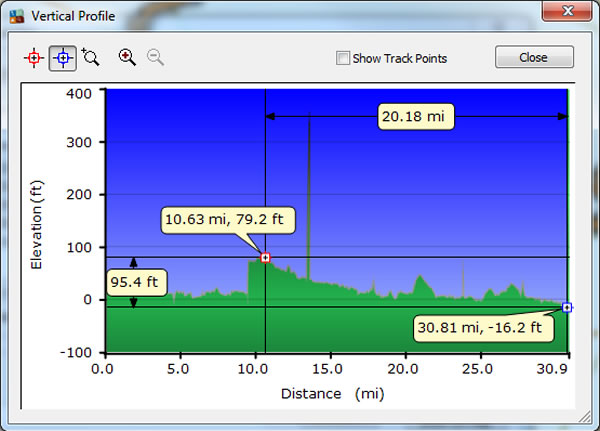Click the blue marker at 30.81 mi
Viewport: 600px width, 431px height.
pyautogui.click(x=567, y=307)
